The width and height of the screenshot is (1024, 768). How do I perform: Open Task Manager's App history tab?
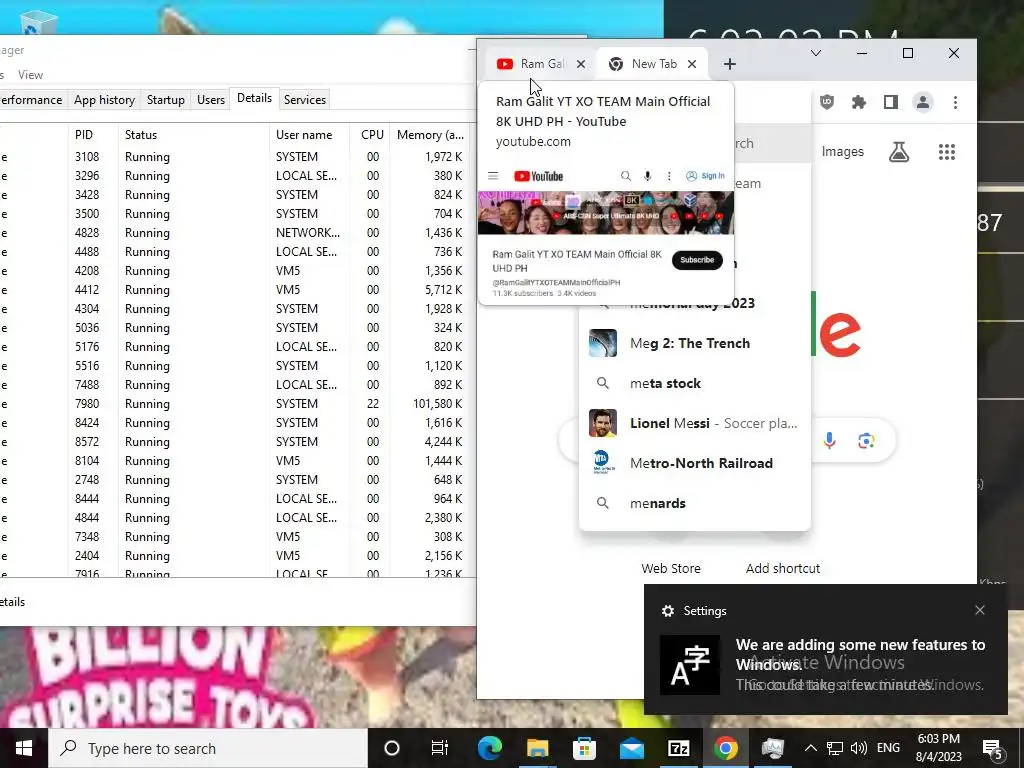coord(104,100)
